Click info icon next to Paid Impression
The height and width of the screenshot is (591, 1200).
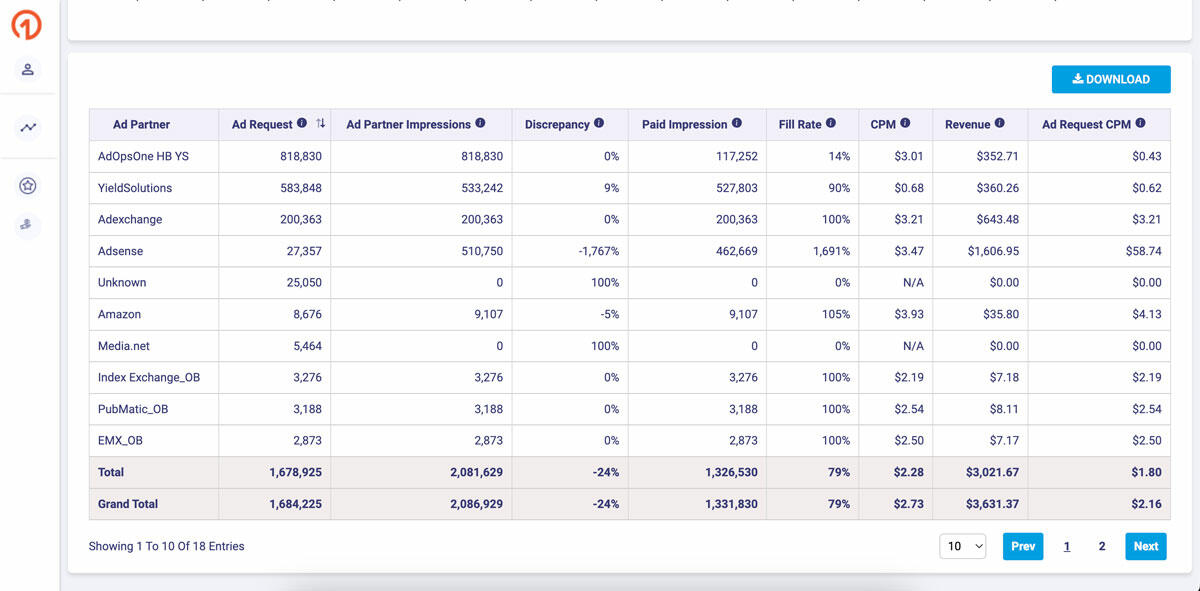(737, 124)
